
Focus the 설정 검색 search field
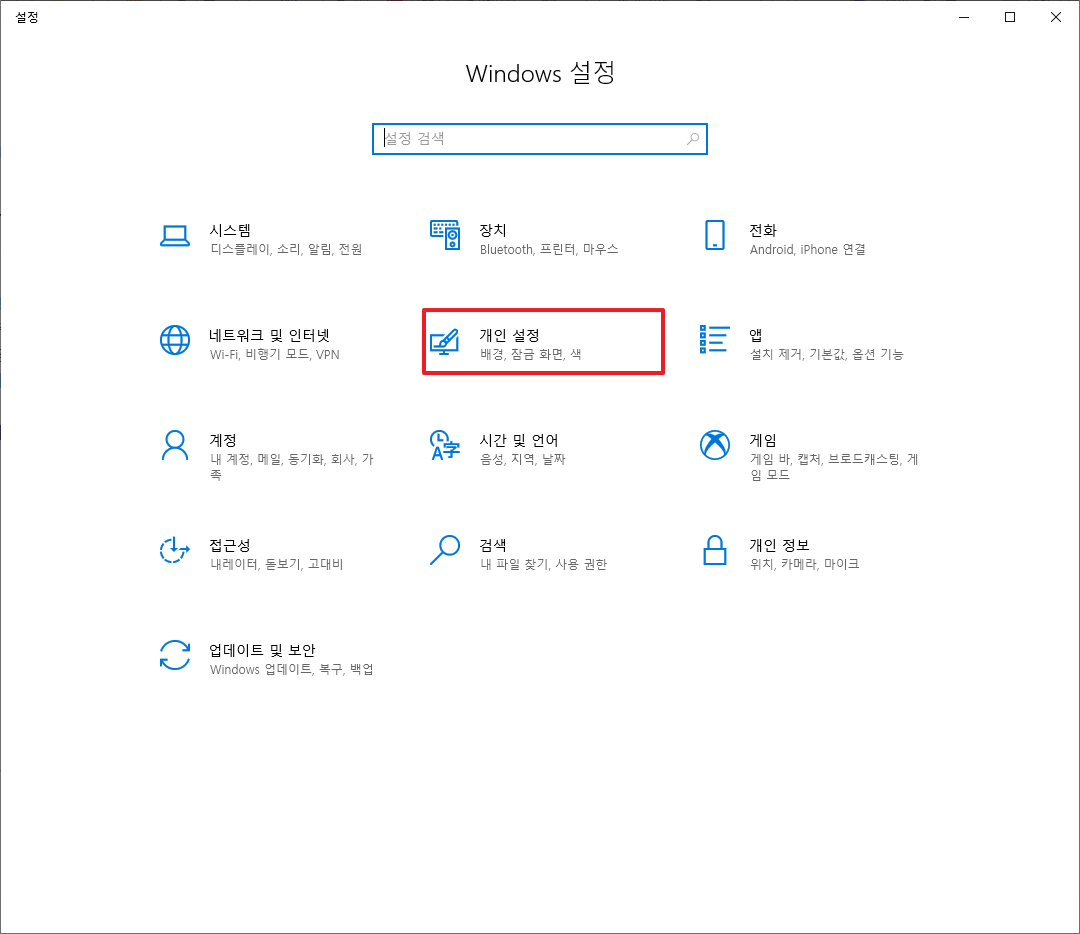tap(540, 139)
